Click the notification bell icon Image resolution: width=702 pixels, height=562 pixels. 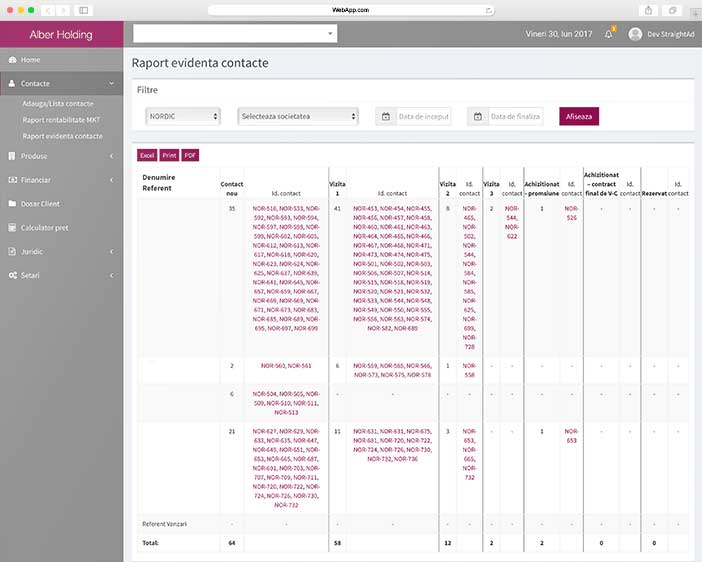(x=608, y=34)
